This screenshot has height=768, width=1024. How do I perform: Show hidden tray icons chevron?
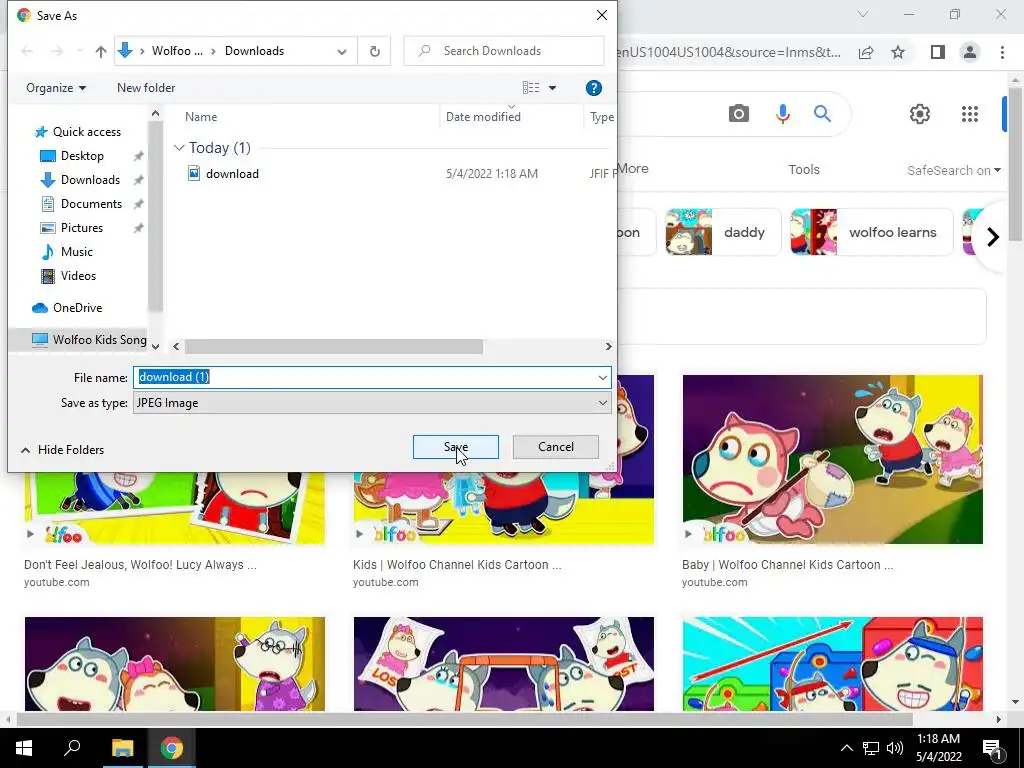846,748
